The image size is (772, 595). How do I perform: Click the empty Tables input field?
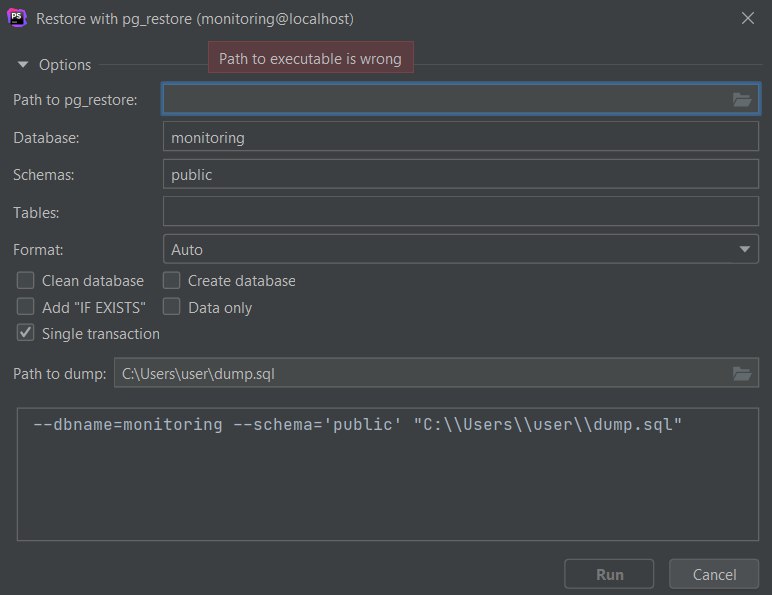[x=461, y=211]
